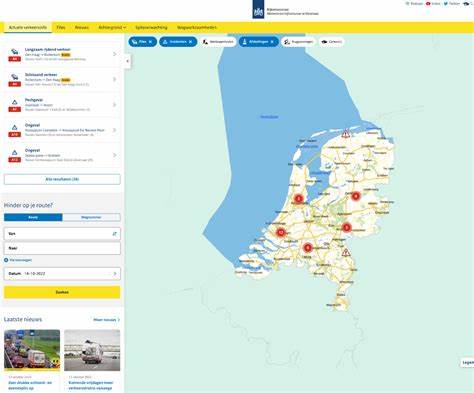Enable the Camera's map filter chip
Image resolution: width=474 pixels, height=393 pixels.
click(x=331, y=42)
